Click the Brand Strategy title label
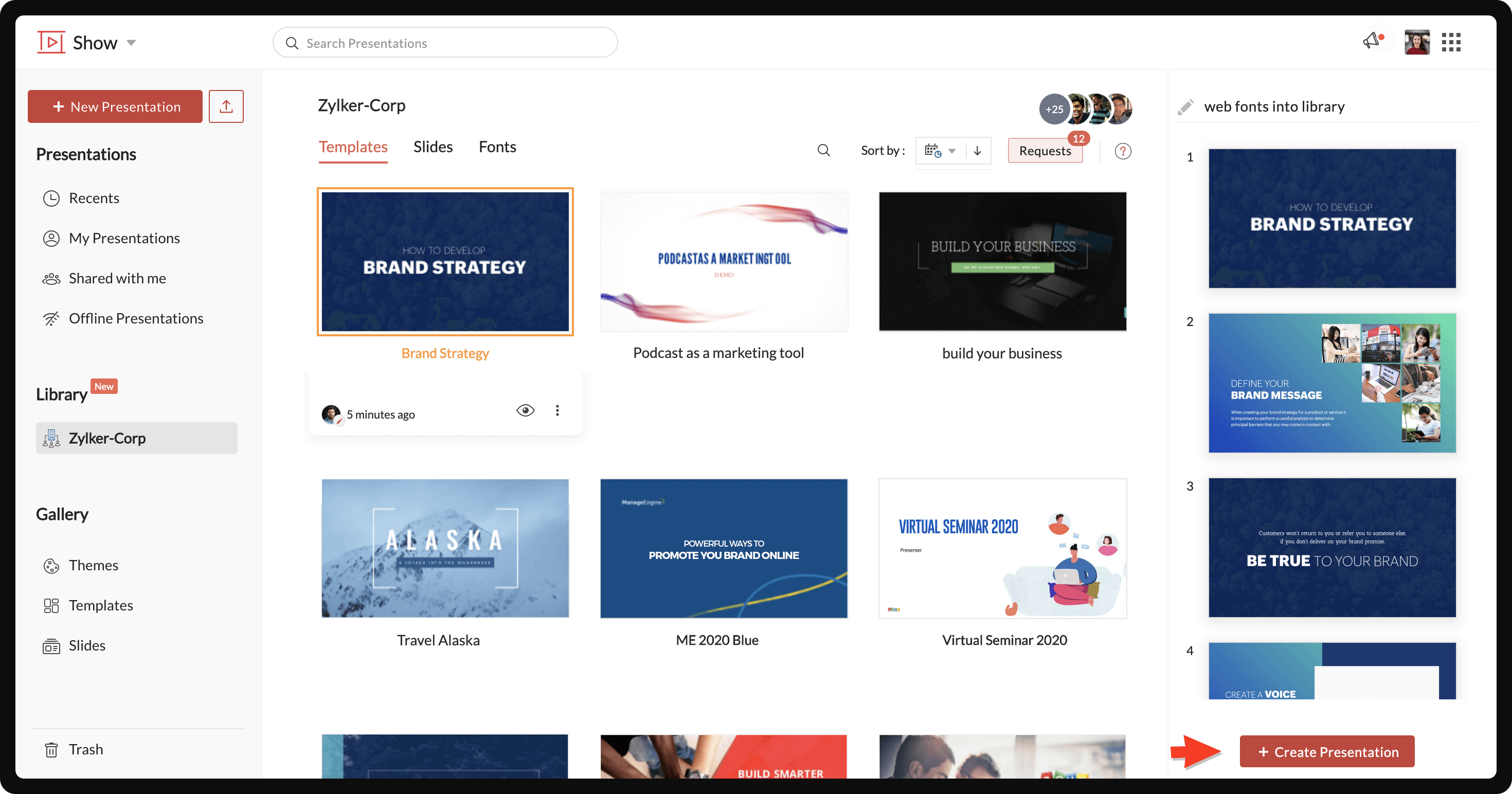This screenshot has width=1512, height=794. coord(445,353)
